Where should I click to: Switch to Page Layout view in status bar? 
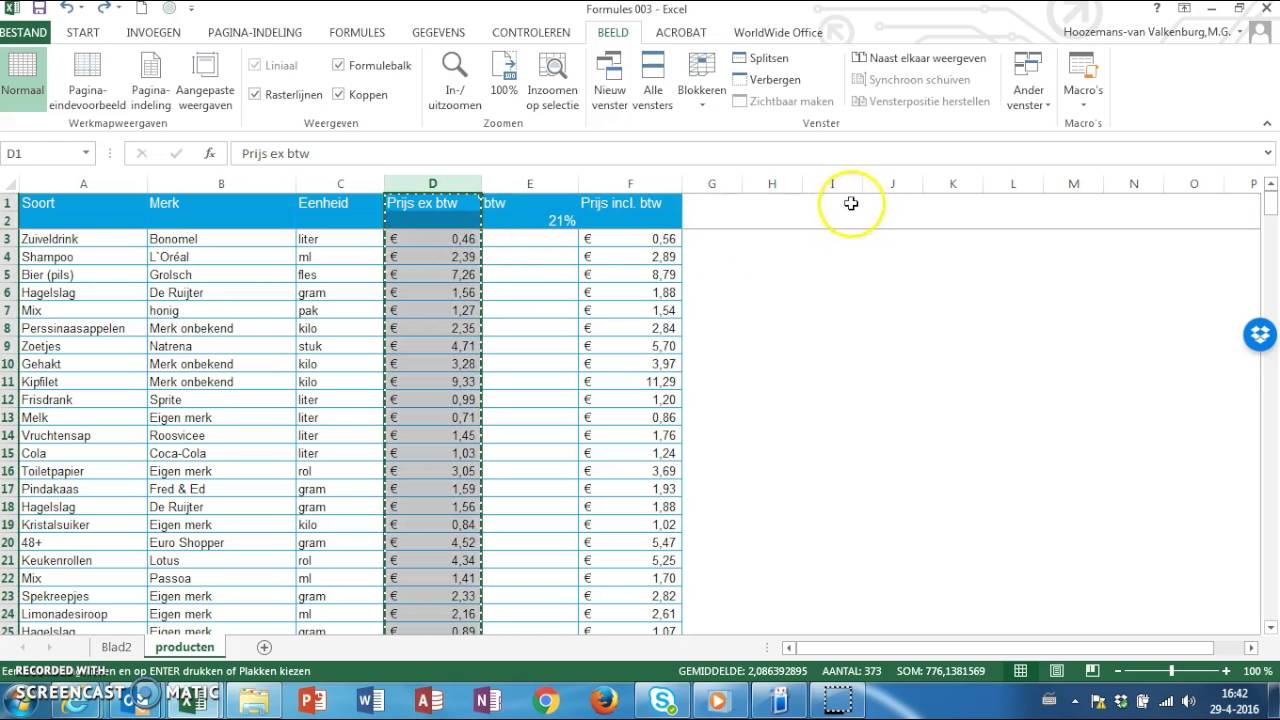coord(1056,671)
